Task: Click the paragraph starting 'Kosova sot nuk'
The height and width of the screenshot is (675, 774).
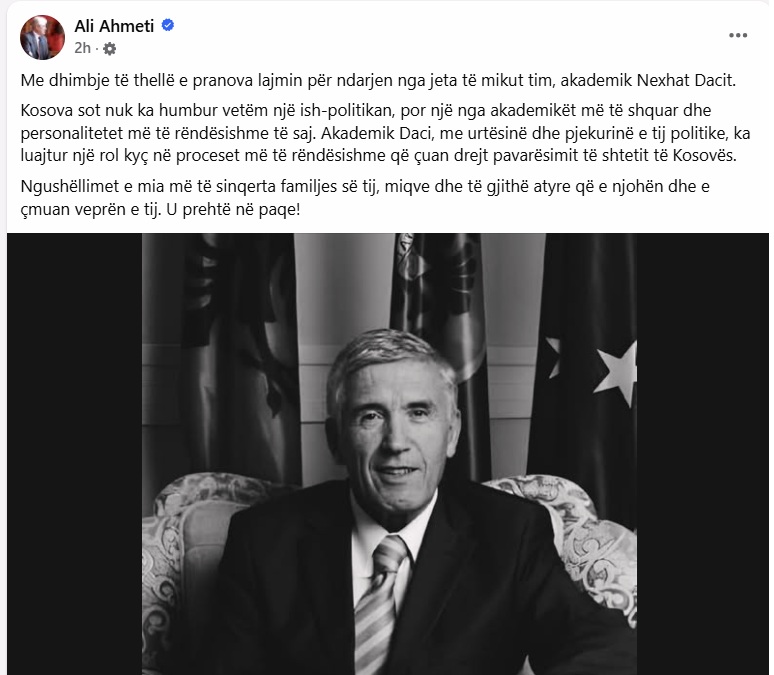Action: tap(385, 133)
